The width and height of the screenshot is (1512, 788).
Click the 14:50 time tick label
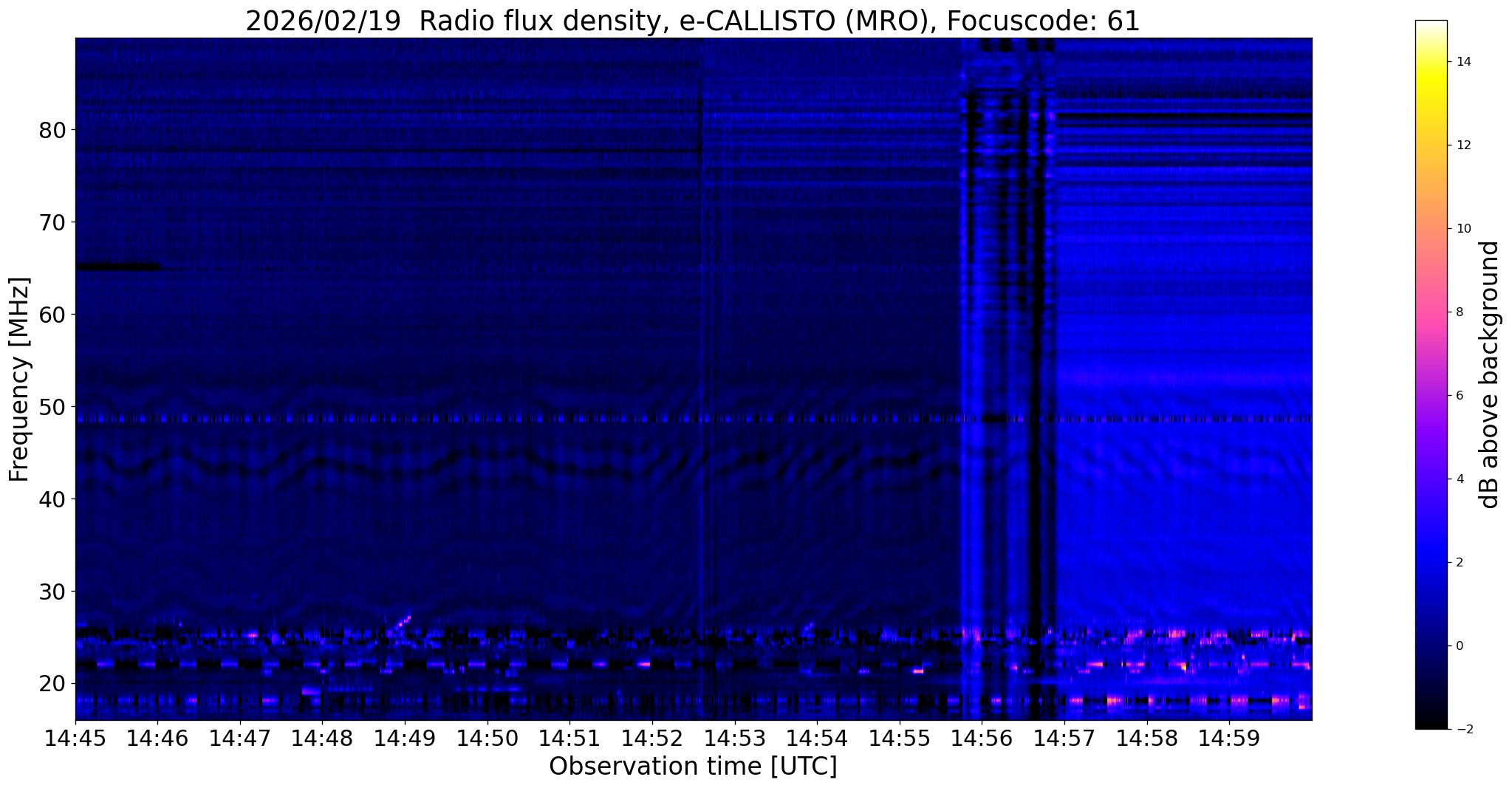(487, 738)
